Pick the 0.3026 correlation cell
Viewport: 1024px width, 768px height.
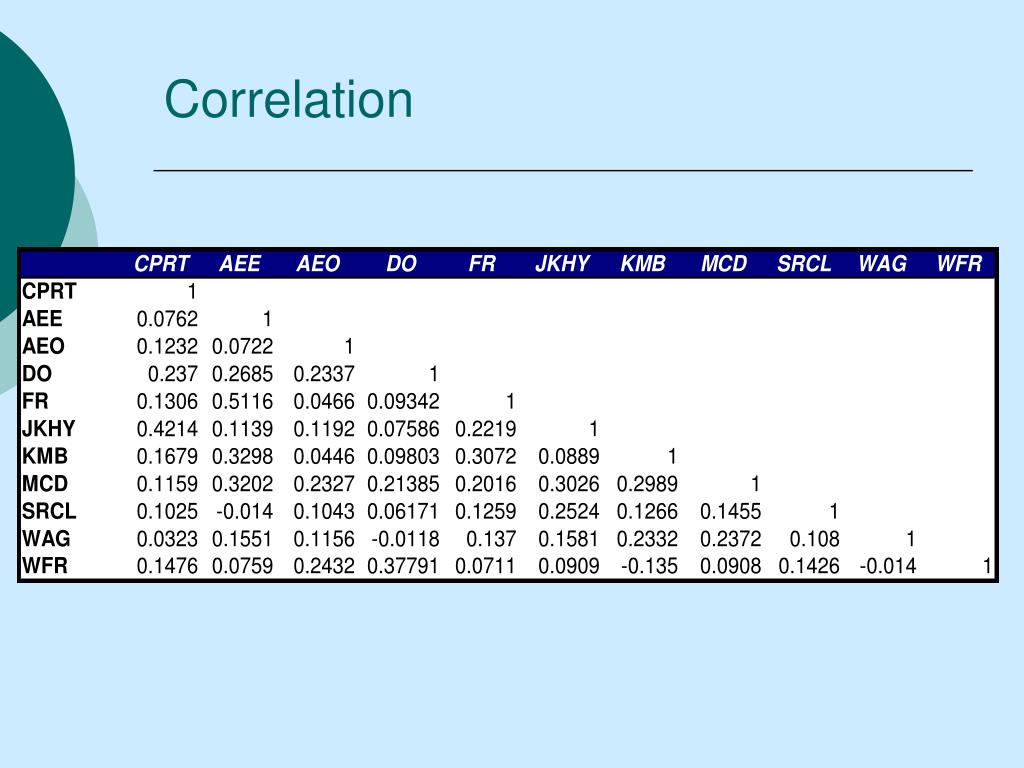point(569,483)
